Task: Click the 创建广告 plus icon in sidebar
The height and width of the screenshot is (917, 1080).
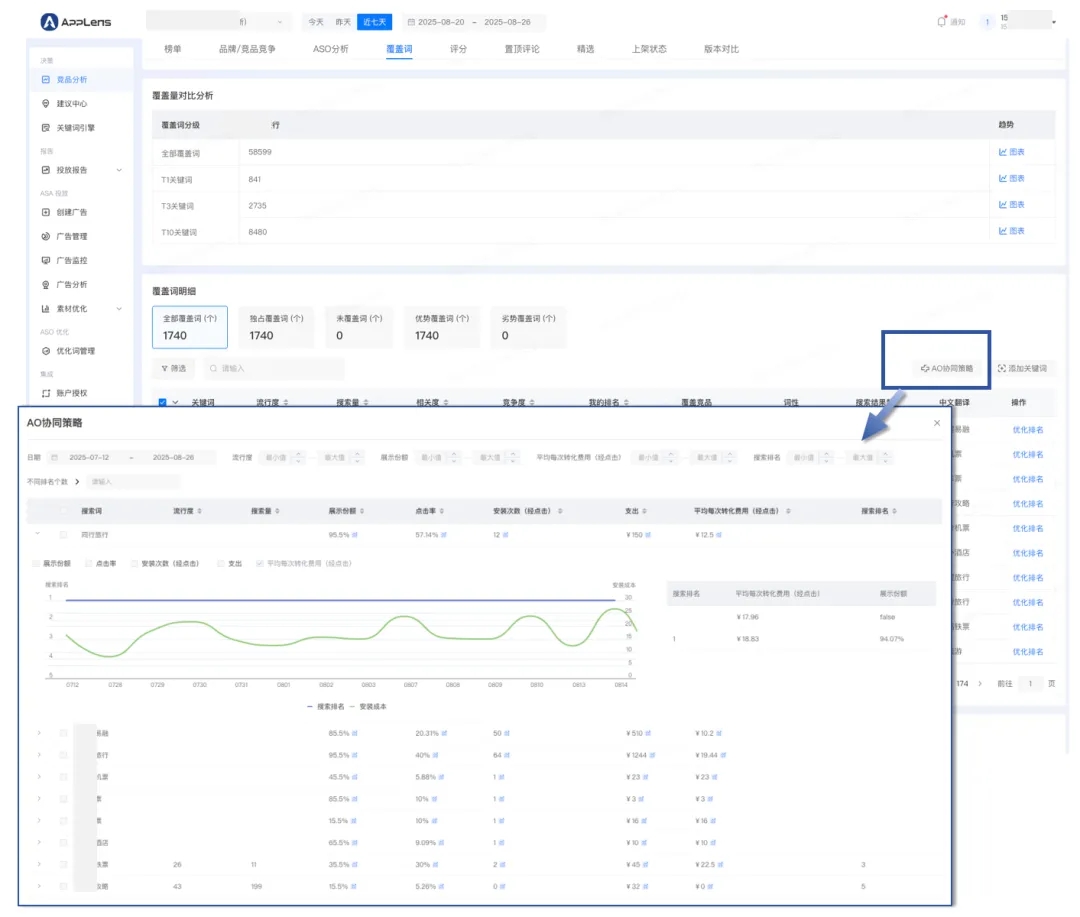Action: tap(46, 212)
